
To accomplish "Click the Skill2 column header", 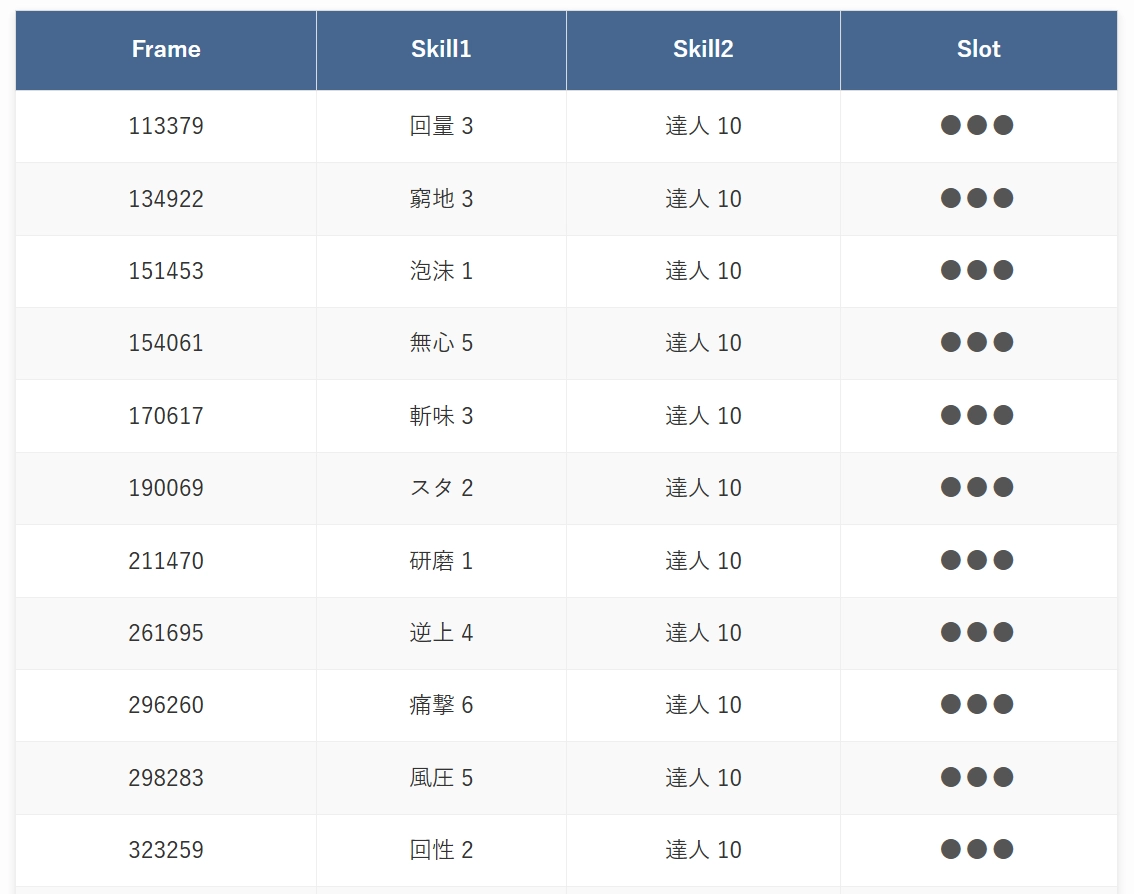I will coord(703,50).
